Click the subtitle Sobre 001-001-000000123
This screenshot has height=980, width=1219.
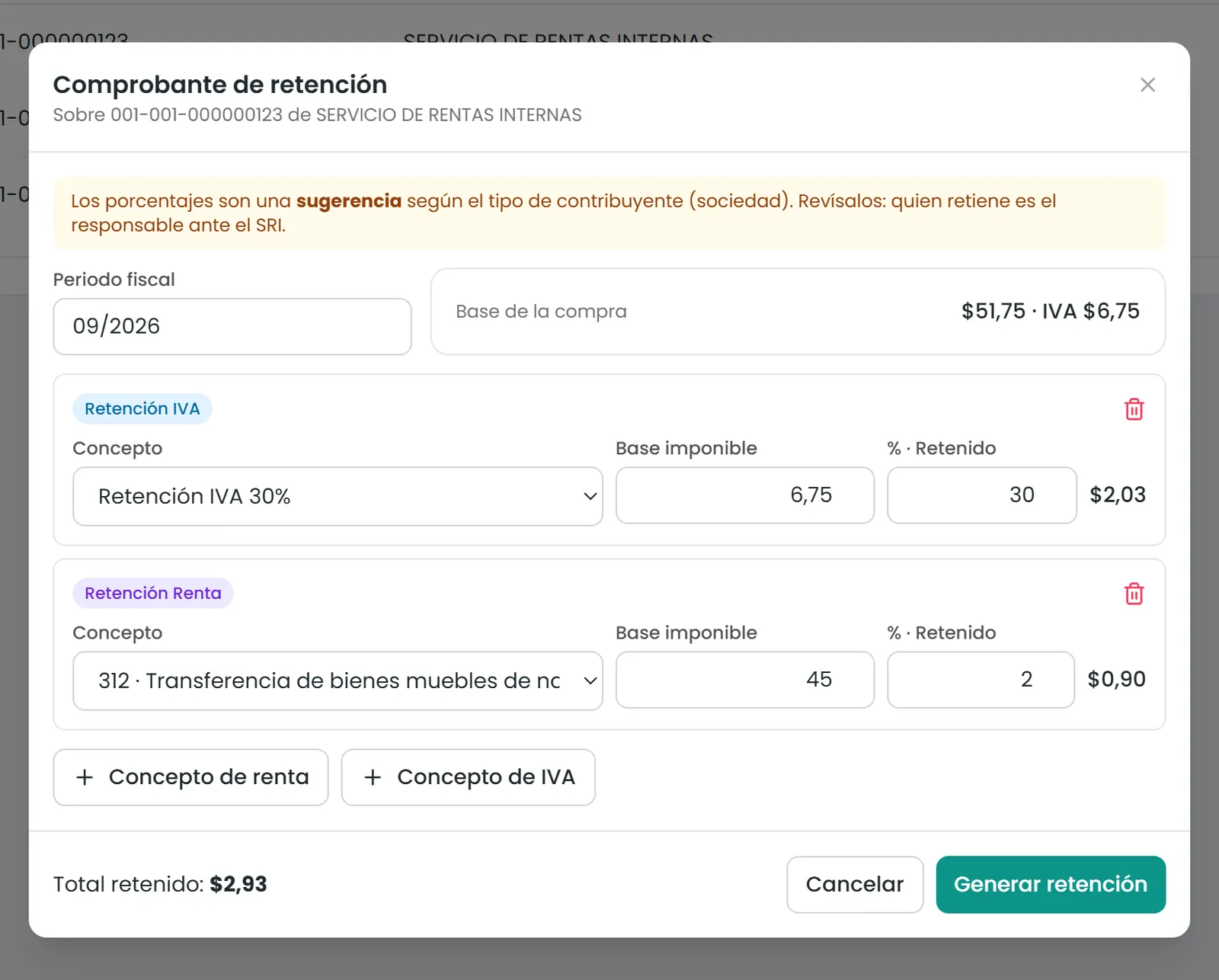(317, 115)
